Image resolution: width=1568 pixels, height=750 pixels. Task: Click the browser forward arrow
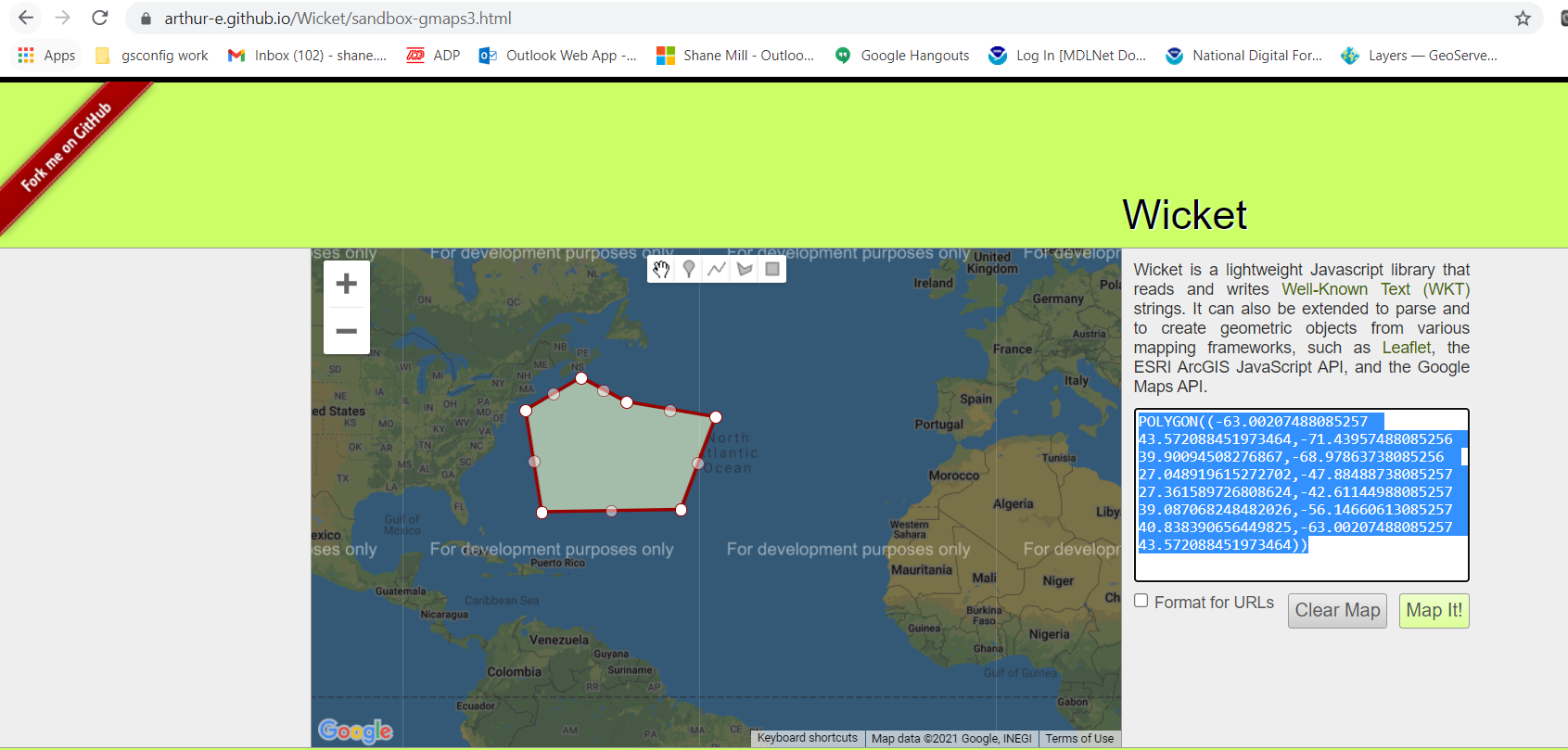[62, 18]
